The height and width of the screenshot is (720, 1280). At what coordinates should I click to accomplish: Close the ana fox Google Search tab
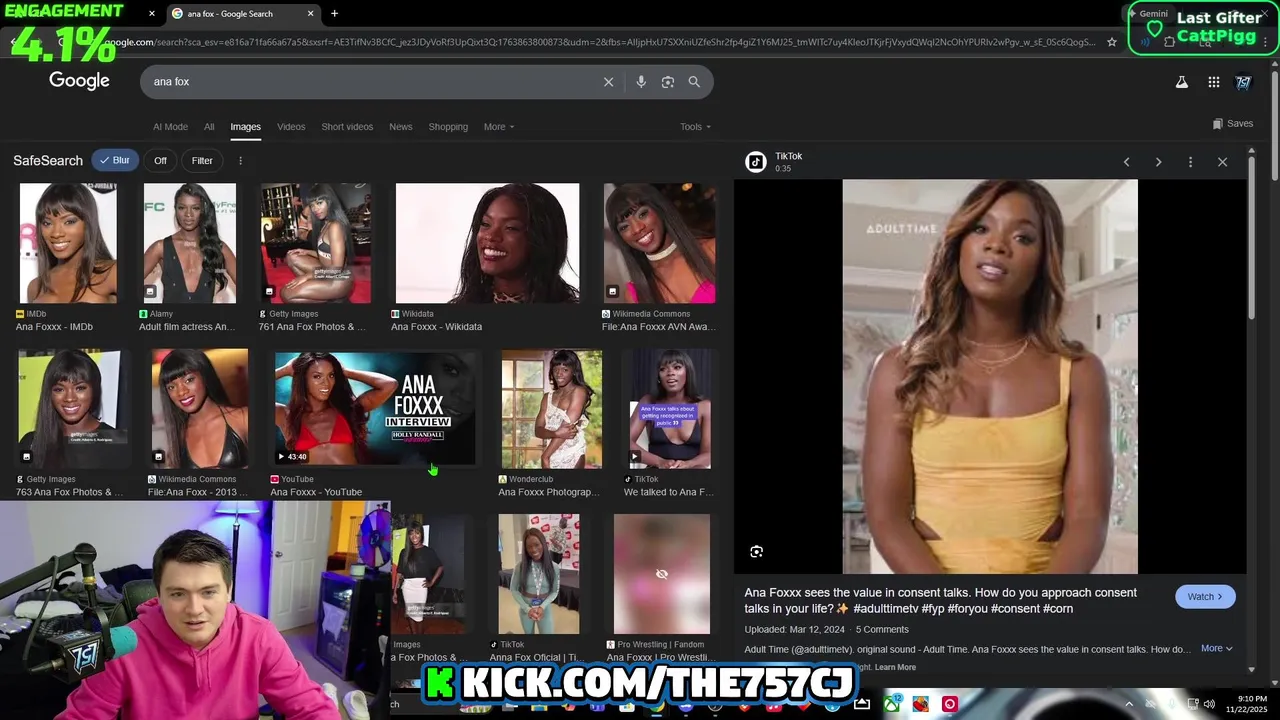(x=310, y=14)
